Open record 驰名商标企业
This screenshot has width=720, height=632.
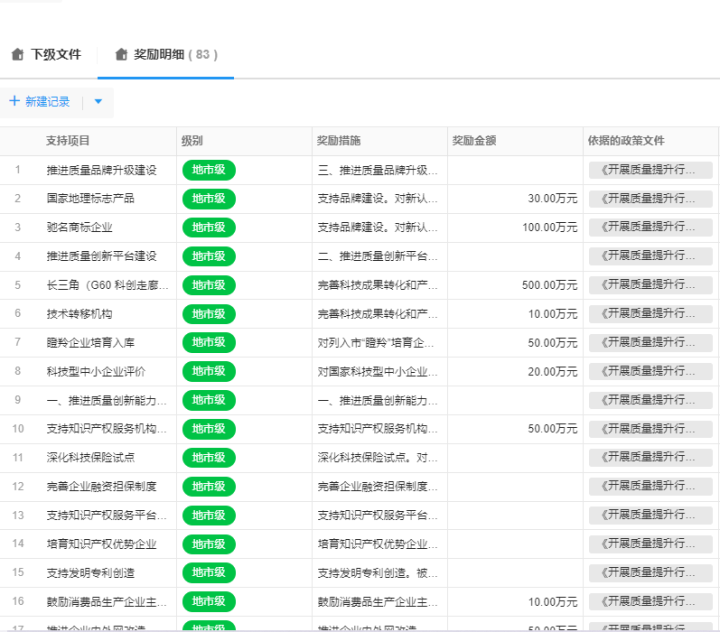point(79,228)
